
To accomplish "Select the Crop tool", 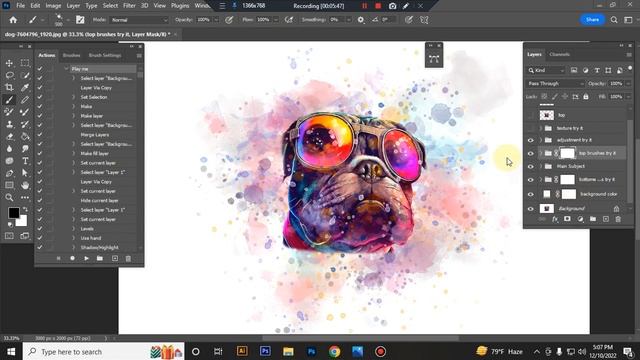I will point(9,87).
